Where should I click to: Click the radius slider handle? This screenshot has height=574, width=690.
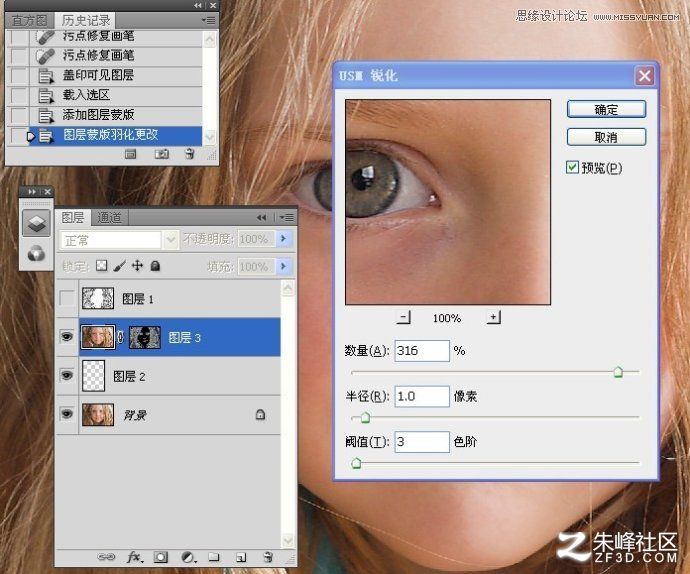pos(365,417)
